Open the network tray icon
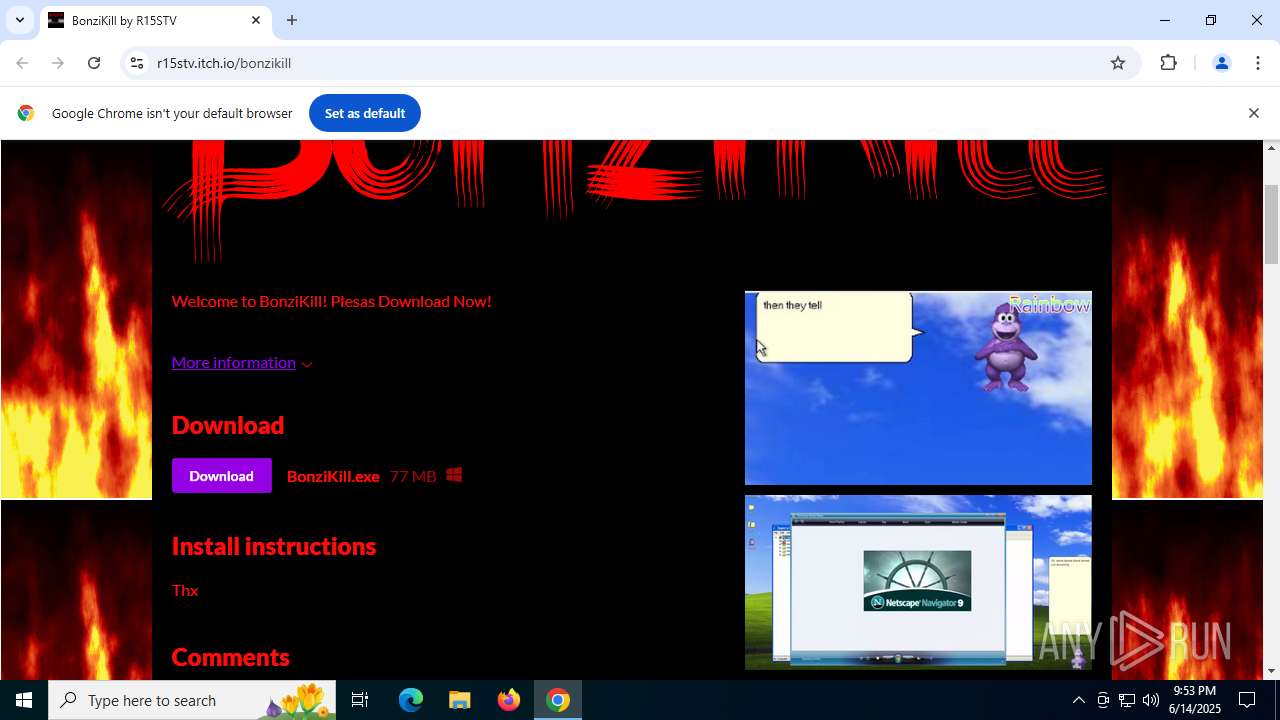Viewport: 1280px width, 720px height. pyautogui.click(x=1127, y=700)
